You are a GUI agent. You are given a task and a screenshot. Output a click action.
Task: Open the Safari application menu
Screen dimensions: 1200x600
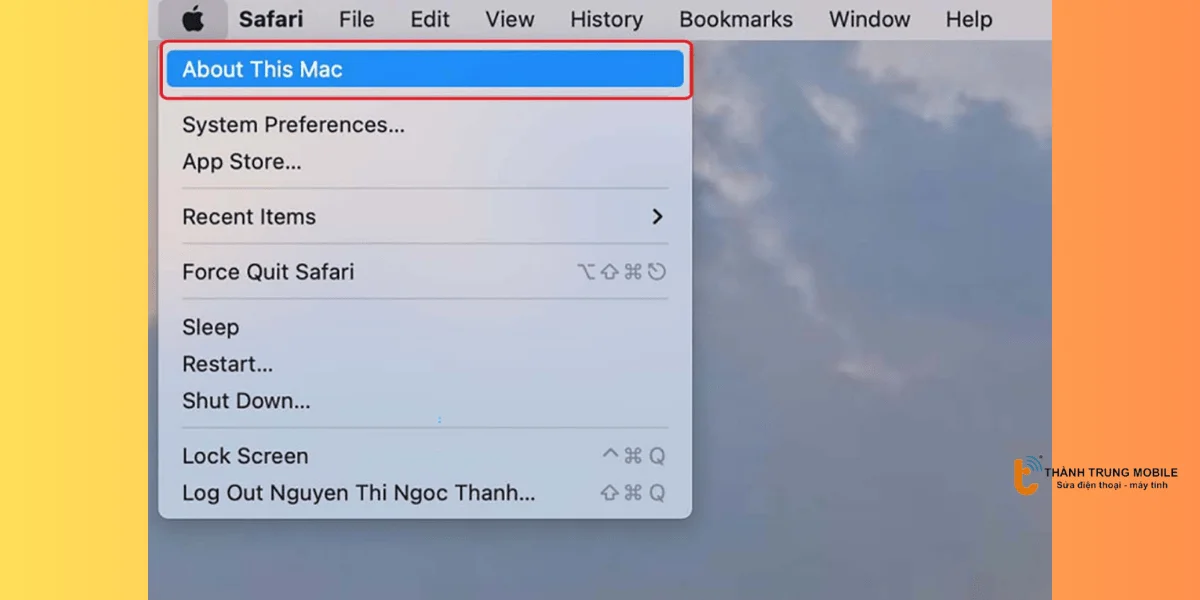click(270, 19)
